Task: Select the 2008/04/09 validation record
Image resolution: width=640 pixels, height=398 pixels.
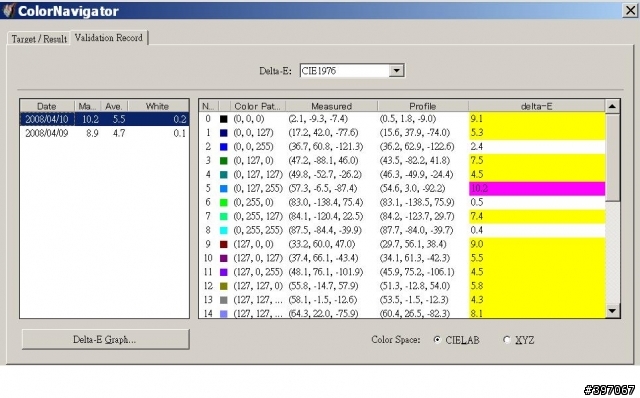Action: click(x=104, y=133)
